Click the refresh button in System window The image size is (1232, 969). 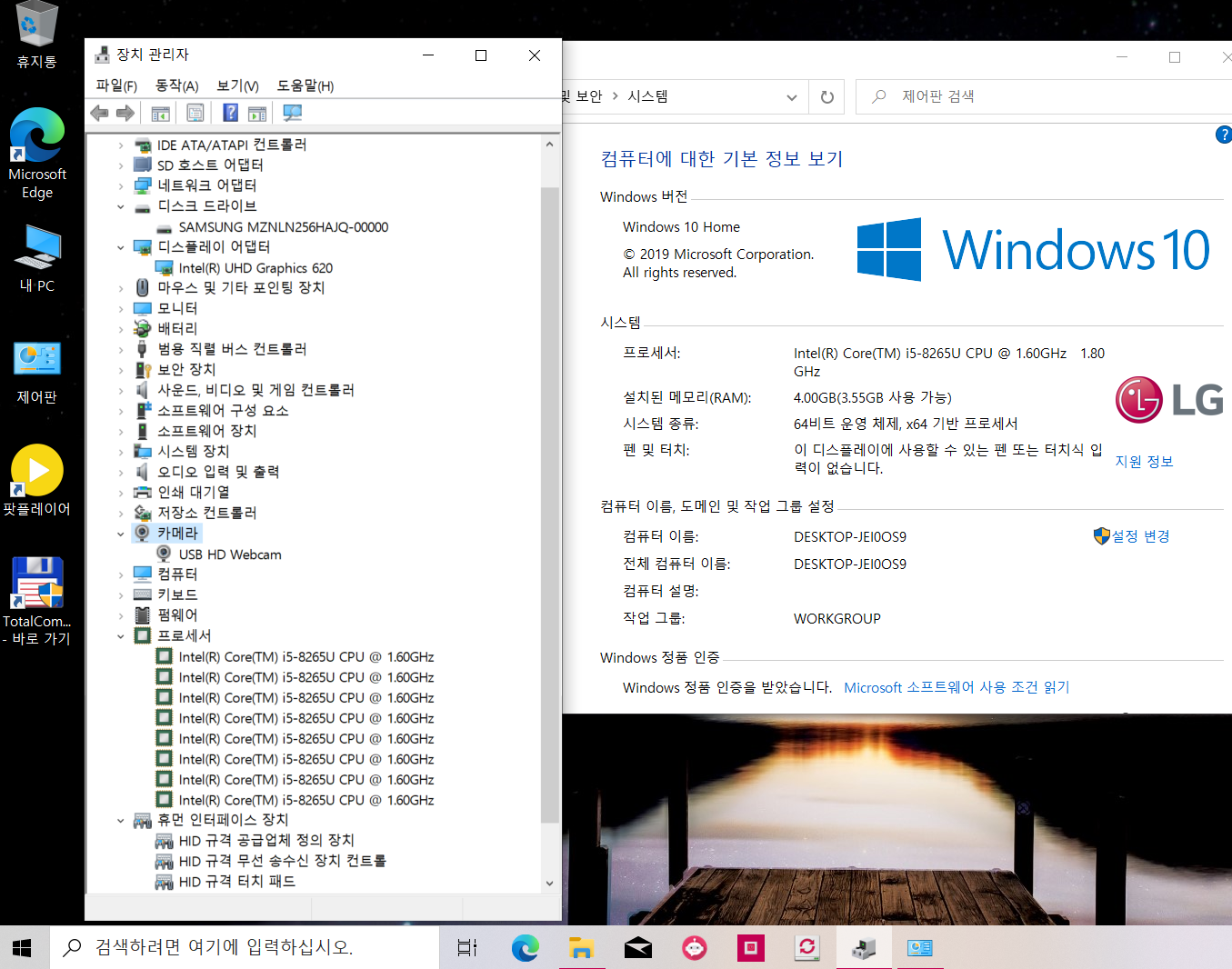point(827,97)
